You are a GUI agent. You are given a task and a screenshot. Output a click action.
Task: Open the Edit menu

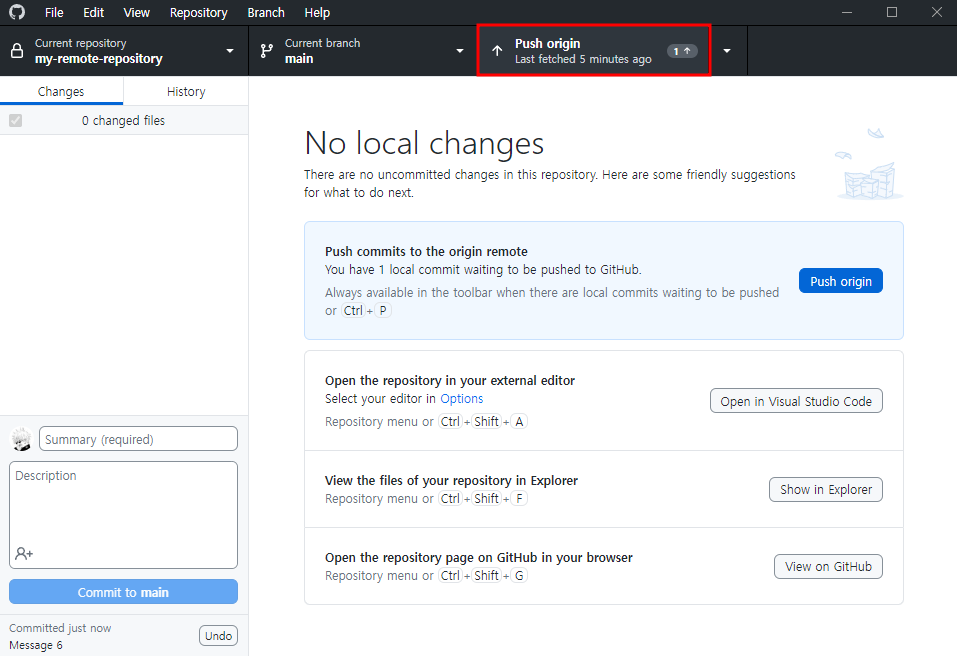93,12
